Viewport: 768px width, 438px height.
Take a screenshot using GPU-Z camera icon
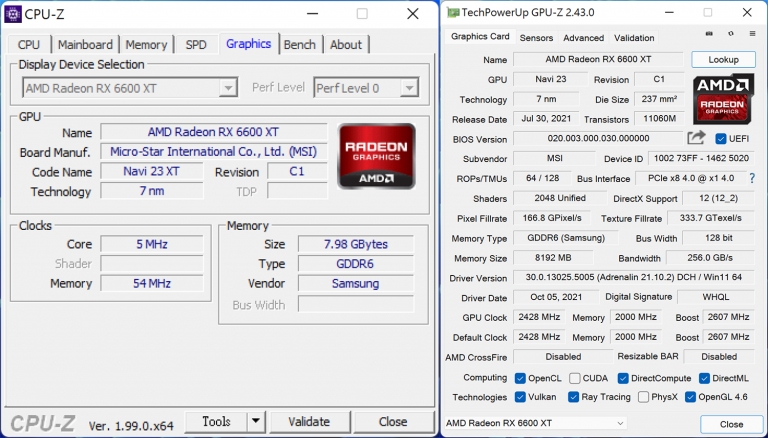709,34
